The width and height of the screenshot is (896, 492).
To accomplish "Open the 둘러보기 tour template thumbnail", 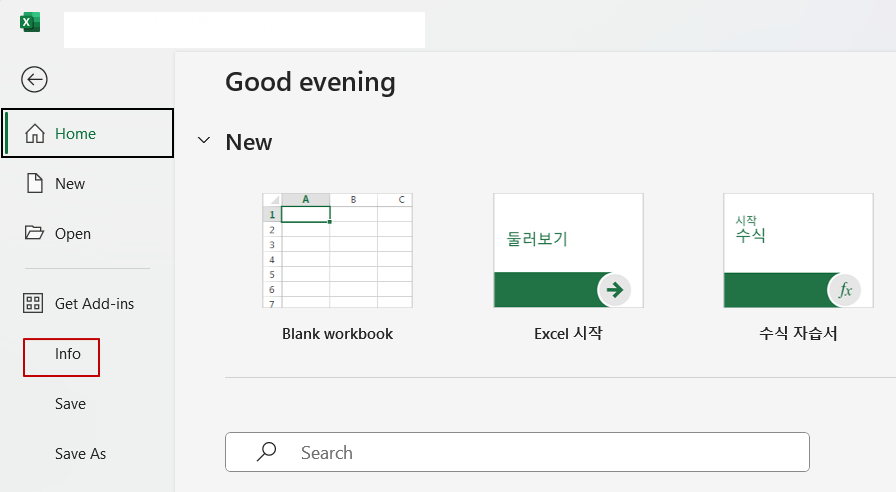I will point(569,250).
